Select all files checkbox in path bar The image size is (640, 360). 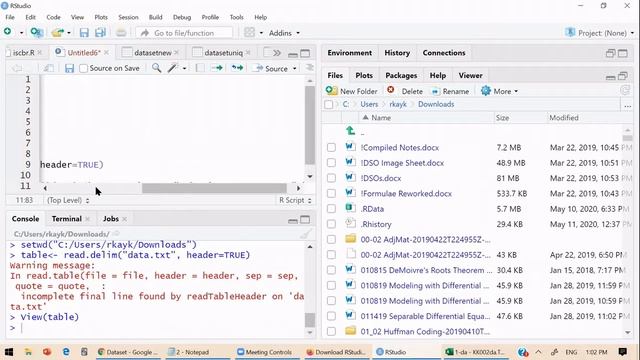click(x=329, y=104)
